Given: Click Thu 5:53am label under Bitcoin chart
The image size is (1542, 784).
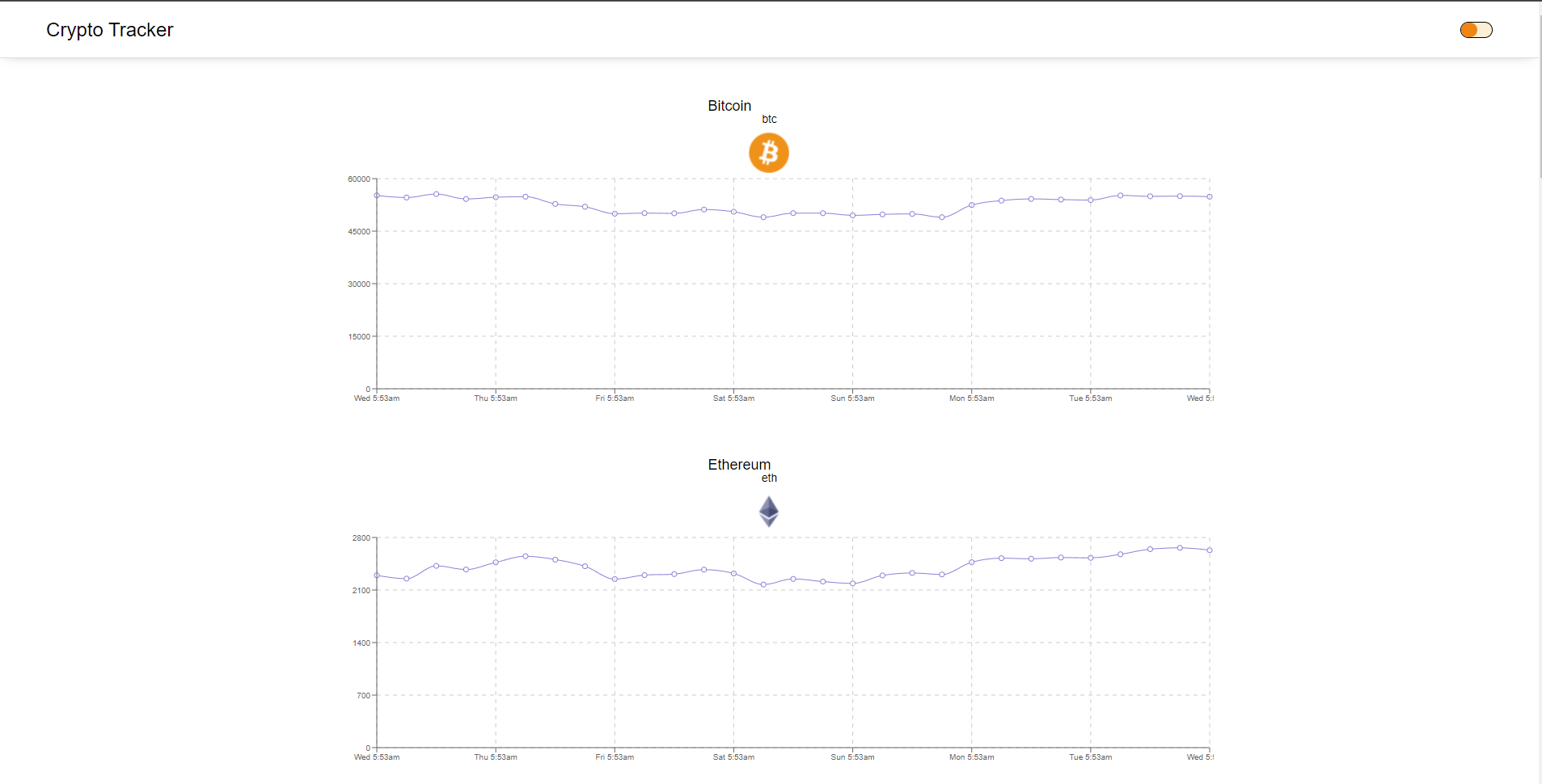Looking at the screenshot, I should tap(496, 398).
